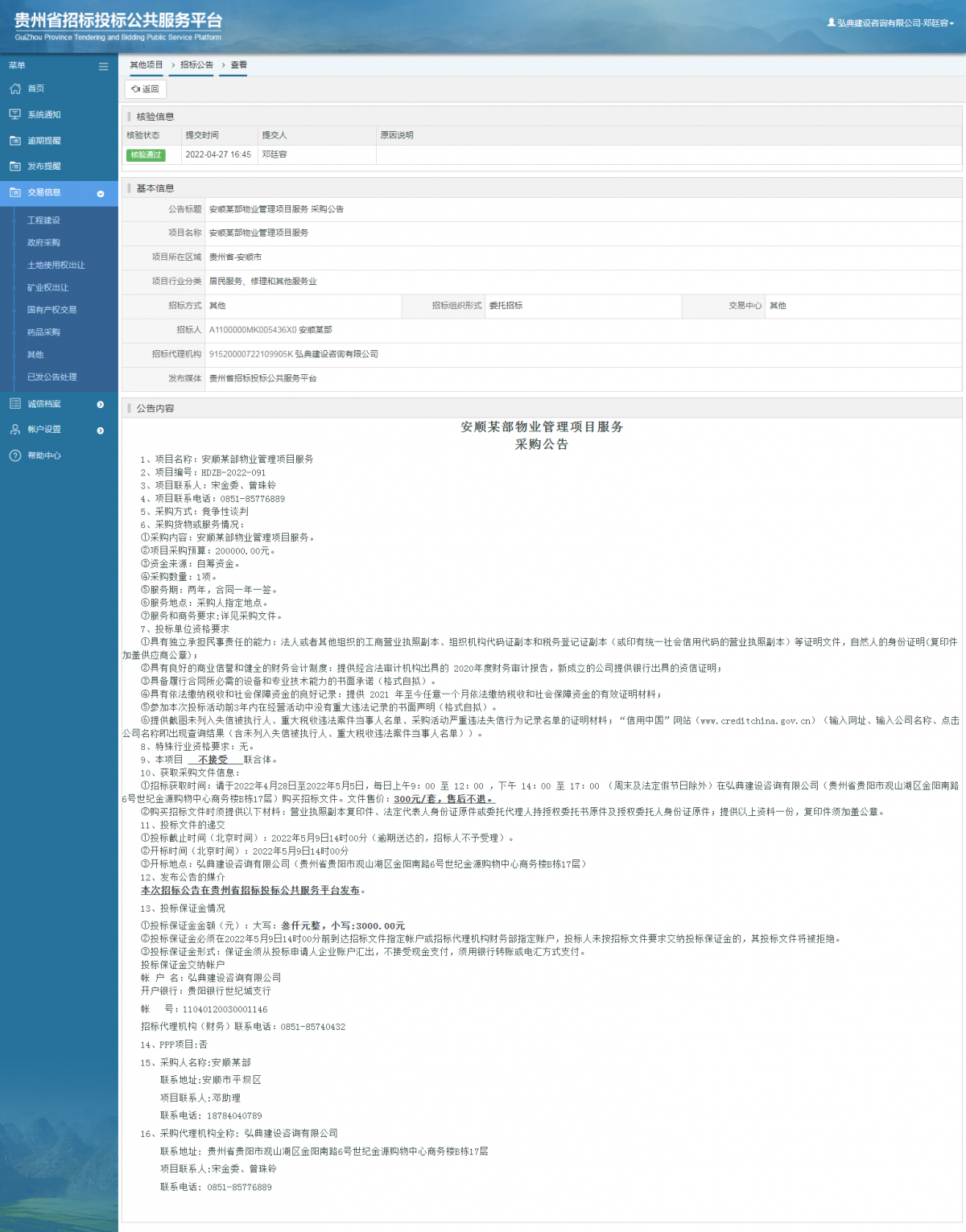Click the question mark icon beside 帮助中心
Screen dimensions: 966x1232
click(14, 455)
